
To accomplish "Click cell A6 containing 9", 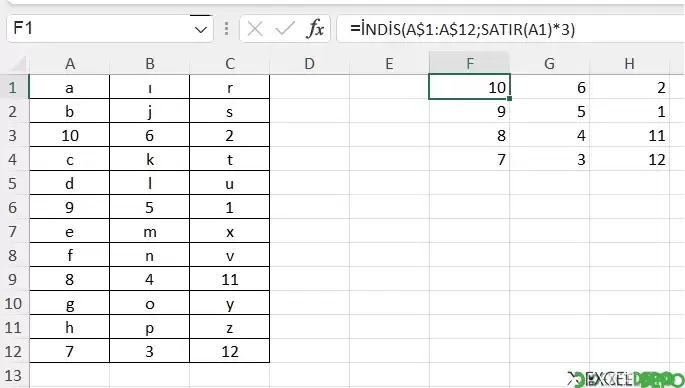I will pos(69,207).
